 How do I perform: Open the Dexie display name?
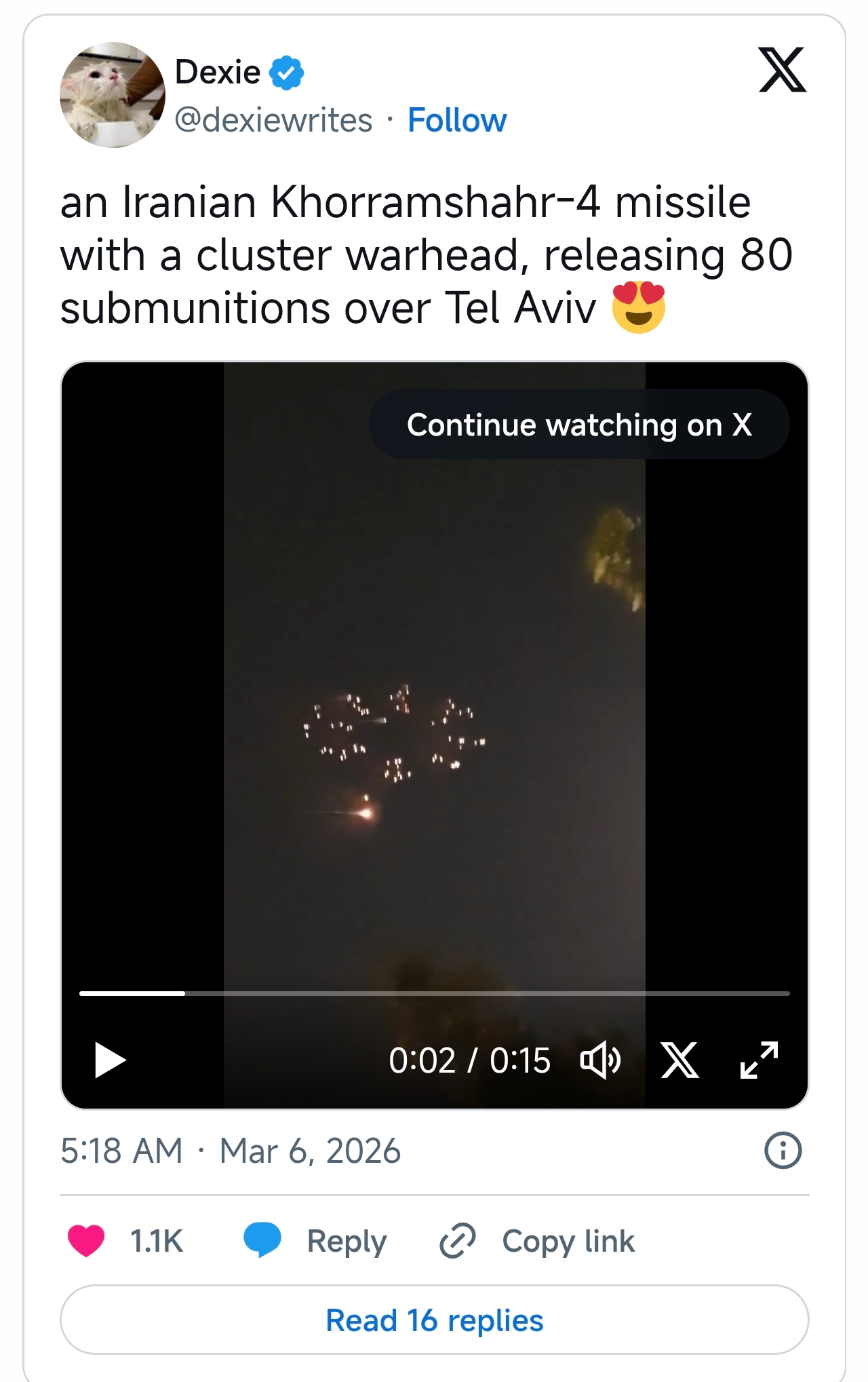click(x=218, y=72)
